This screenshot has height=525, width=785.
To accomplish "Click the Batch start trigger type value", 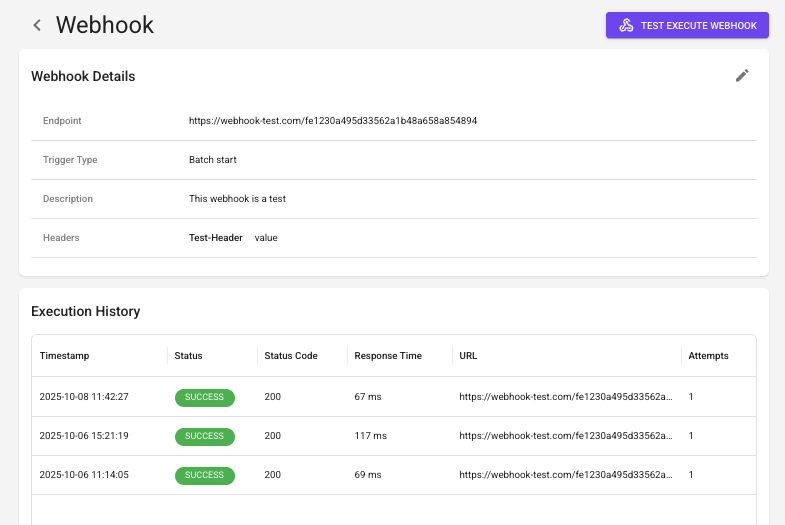I will [212, 160].
